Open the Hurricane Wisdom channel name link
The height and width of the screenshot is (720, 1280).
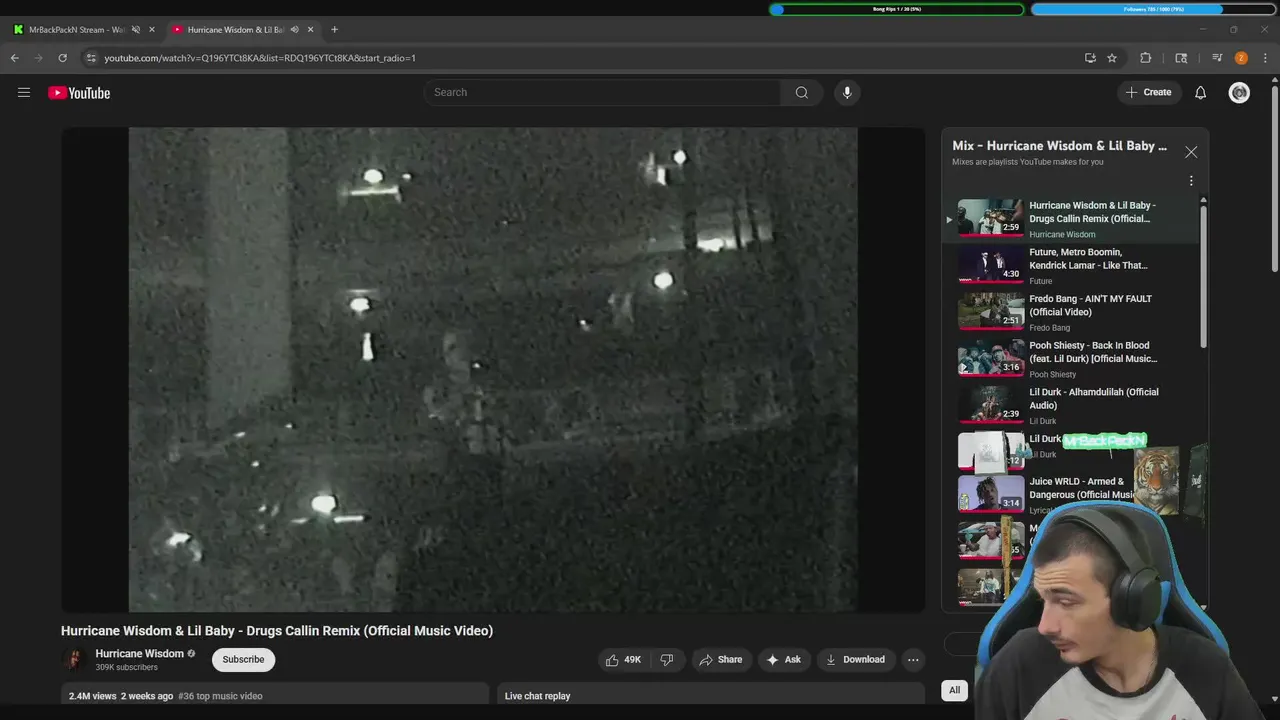click(139, 654)
